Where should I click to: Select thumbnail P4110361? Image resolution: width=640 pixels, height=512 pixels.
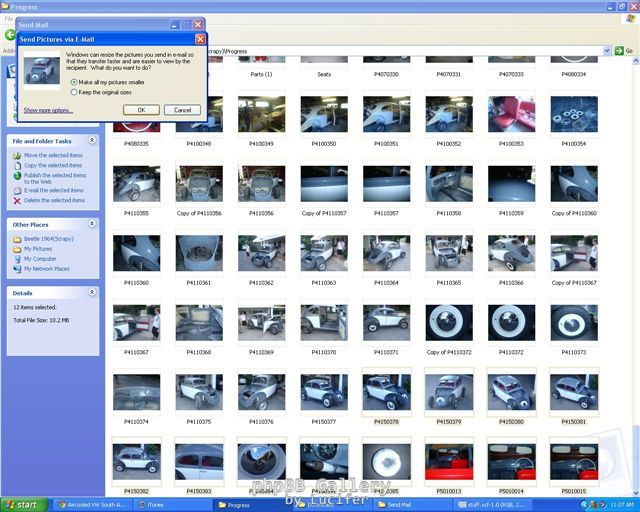coord(199,253)
